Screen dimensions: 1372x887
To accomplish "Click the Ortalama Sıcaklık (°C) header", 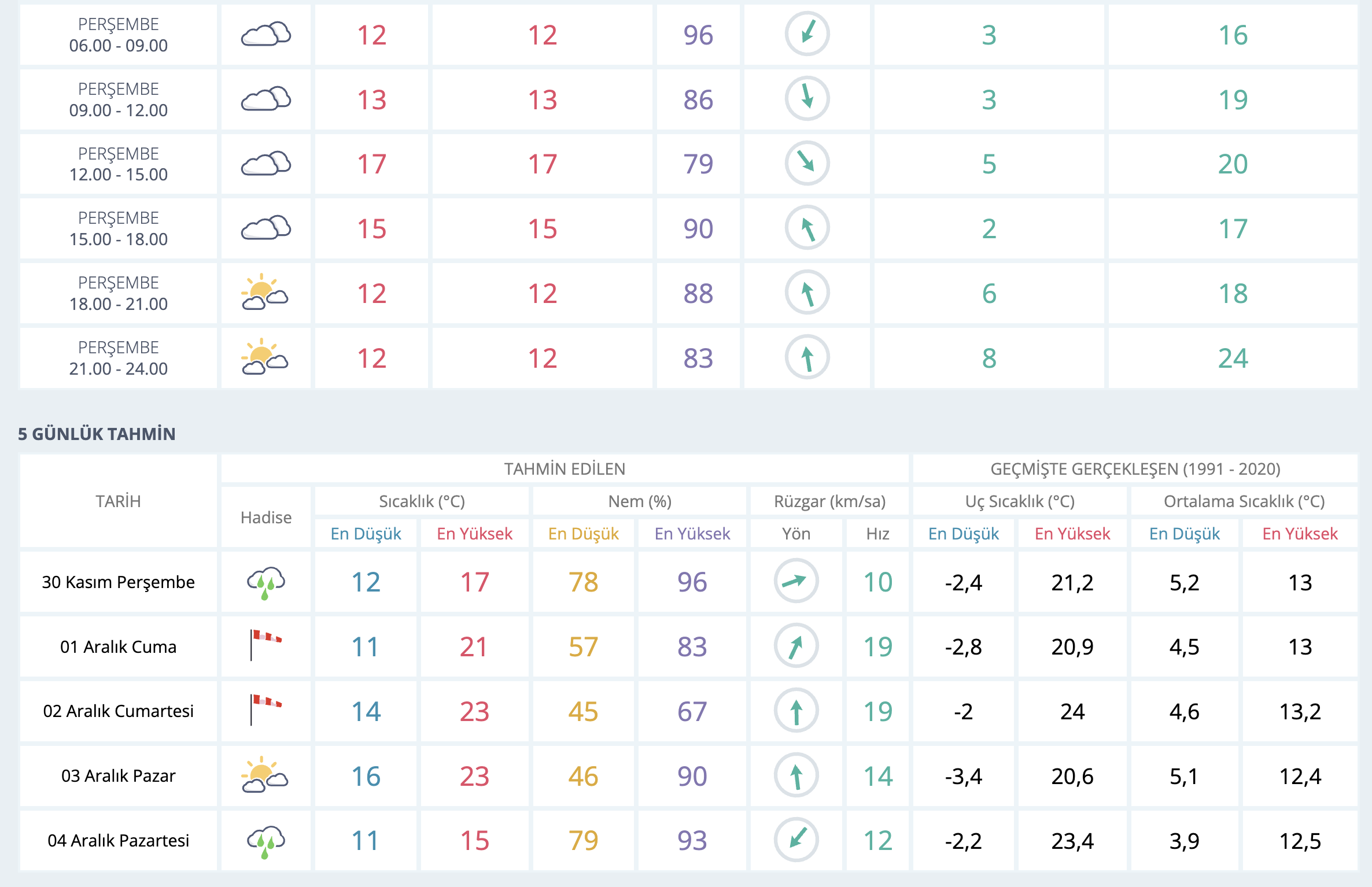I will click(1244, 501).
